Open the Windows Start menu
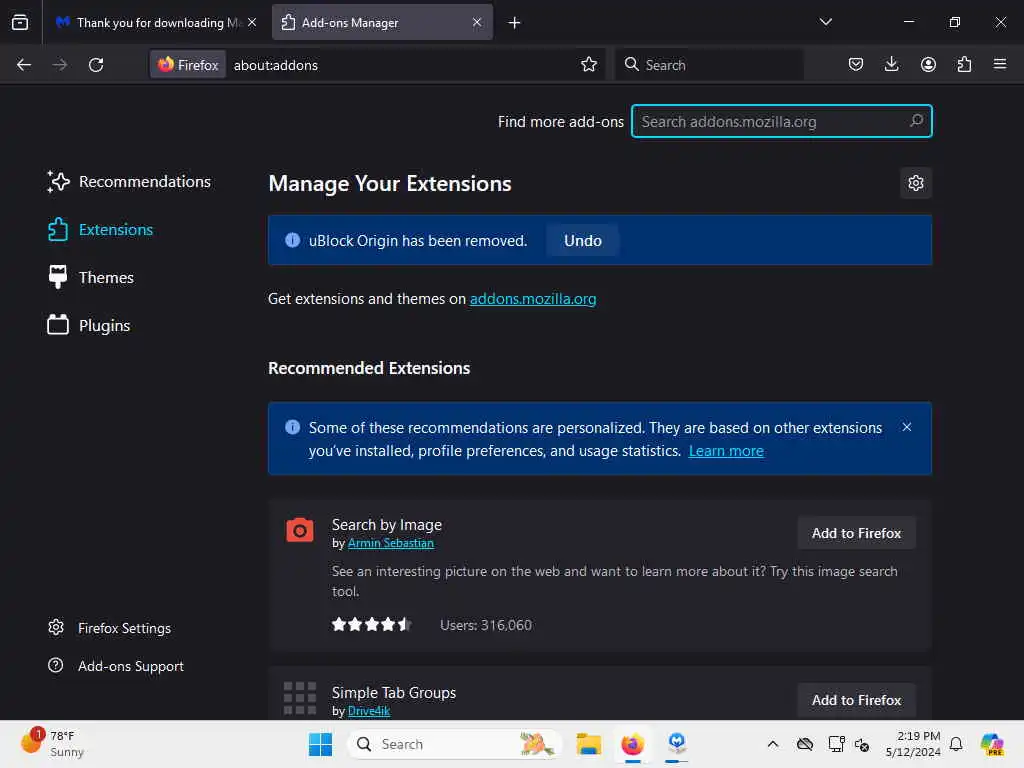The image size is (1024, 768). pyautogui.click(x=320, y=744)
